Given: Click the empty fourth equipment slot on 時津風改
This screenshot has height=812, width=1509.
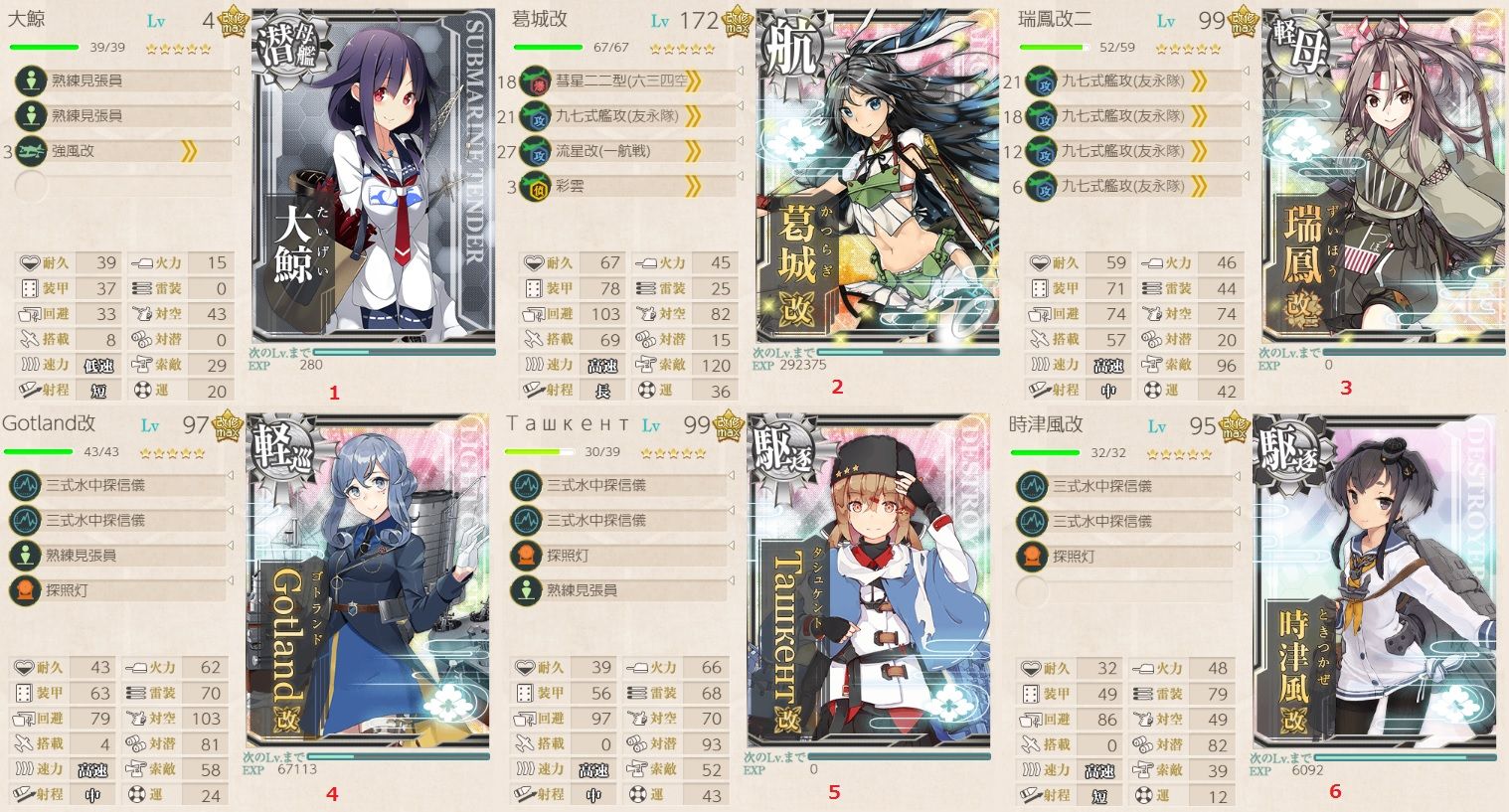Looking at the screenshot, I should 1123,591.
